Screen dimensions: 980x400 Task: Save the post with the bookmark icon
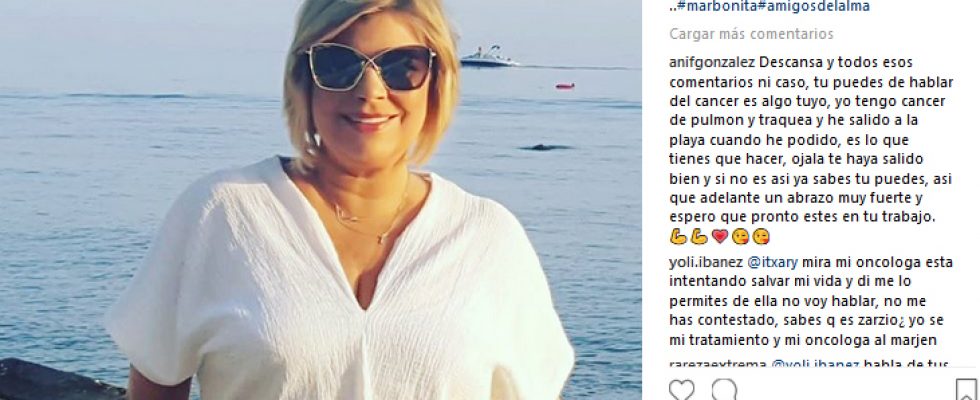tap(966, 389)
